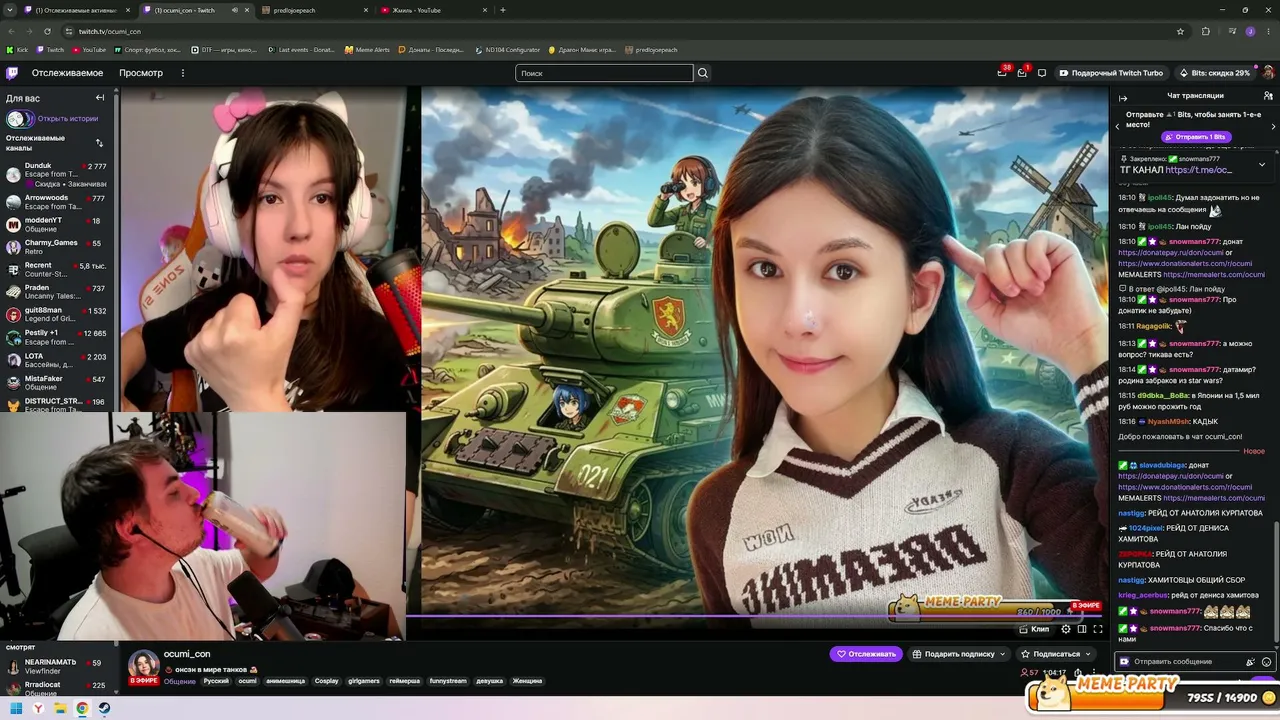The height and width of the screenshot is (720, 1280).
Task: Open browser tab search dropdown
Action: click(x=12, y=10)
